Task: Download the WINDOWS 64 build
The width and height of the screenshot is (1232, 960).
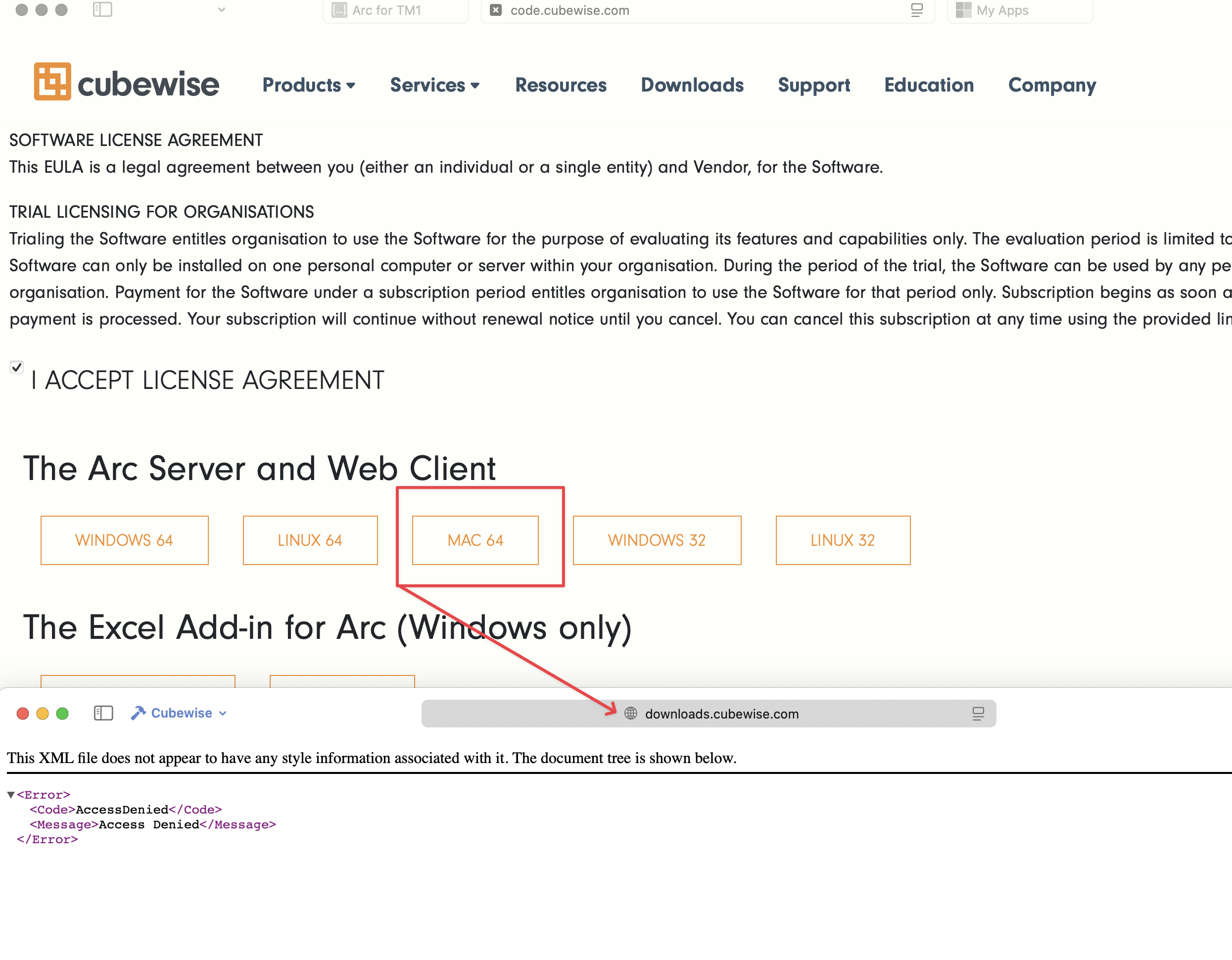Action: point(124,540)
